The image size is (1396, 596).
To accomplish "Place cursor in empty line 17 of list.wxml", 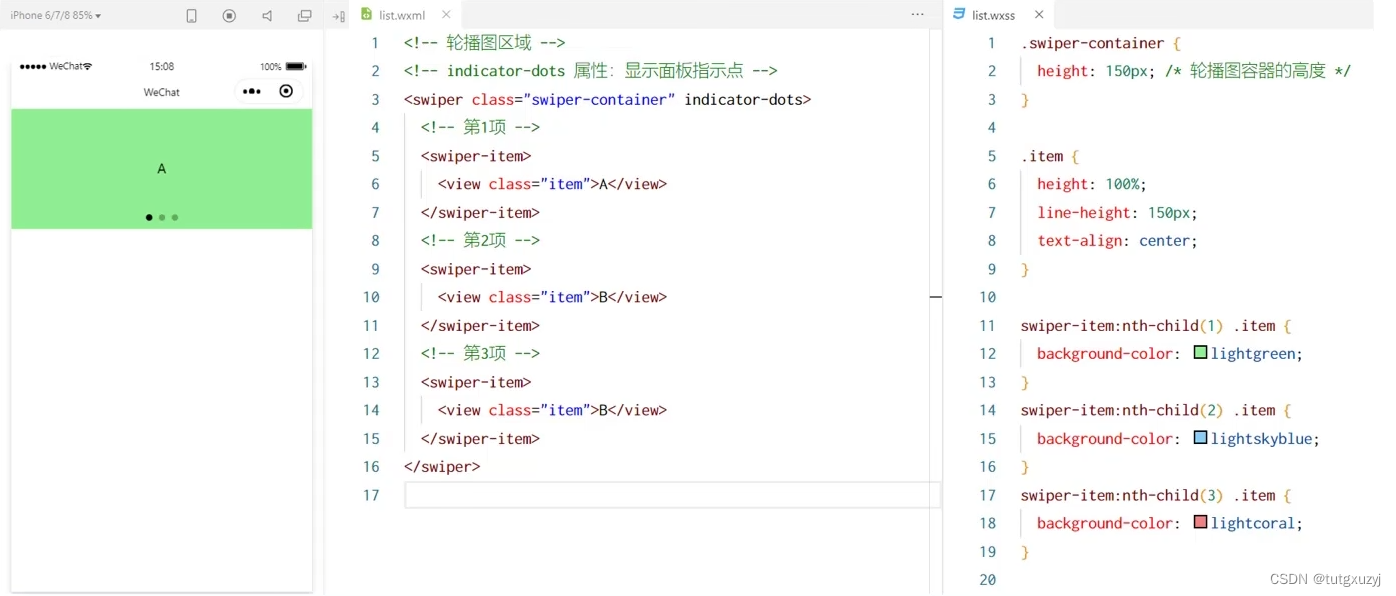I will point(600,495).
